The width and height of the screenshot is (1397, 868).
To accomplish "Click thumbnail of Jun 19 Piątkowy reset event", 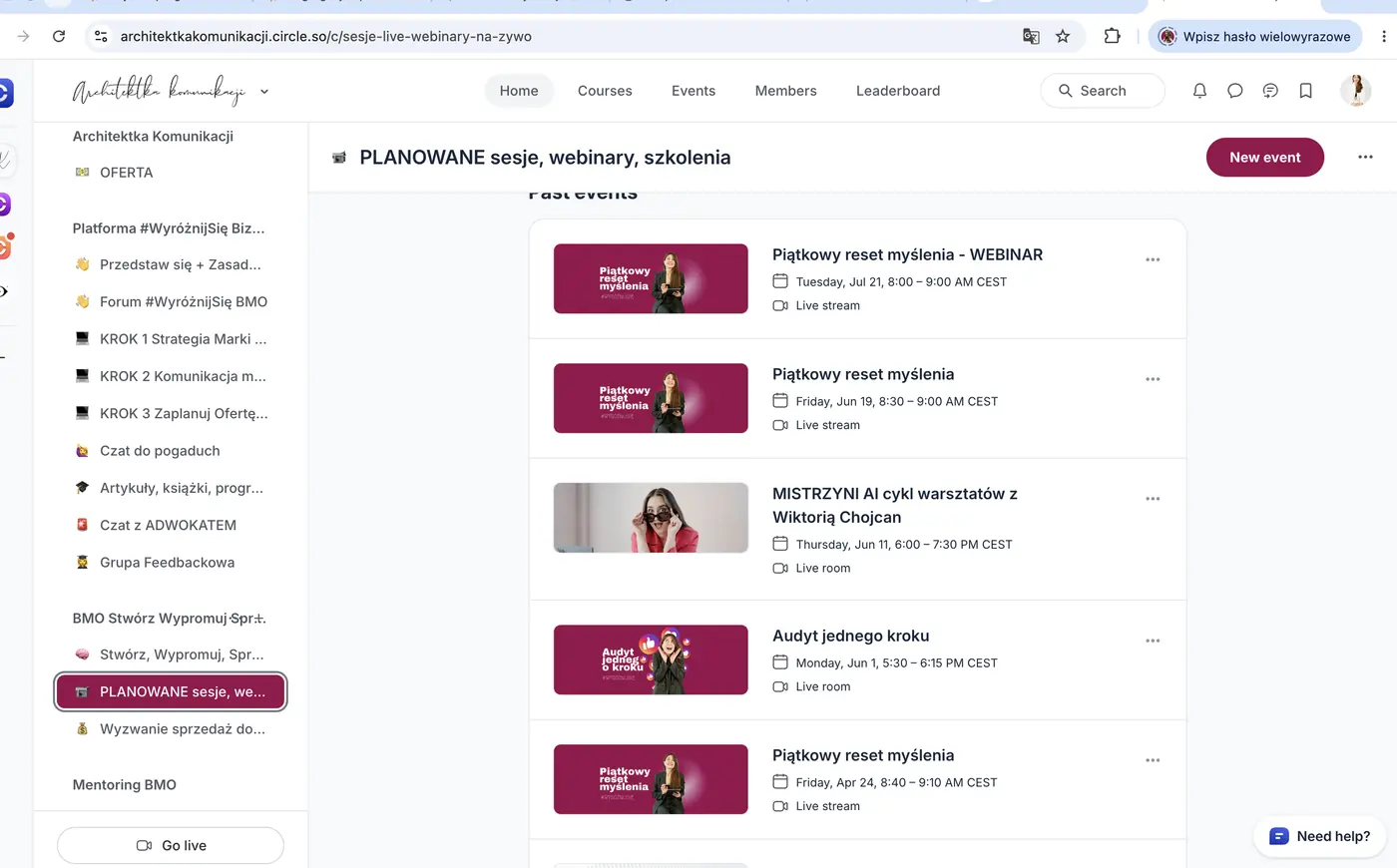I will (651, 398).
